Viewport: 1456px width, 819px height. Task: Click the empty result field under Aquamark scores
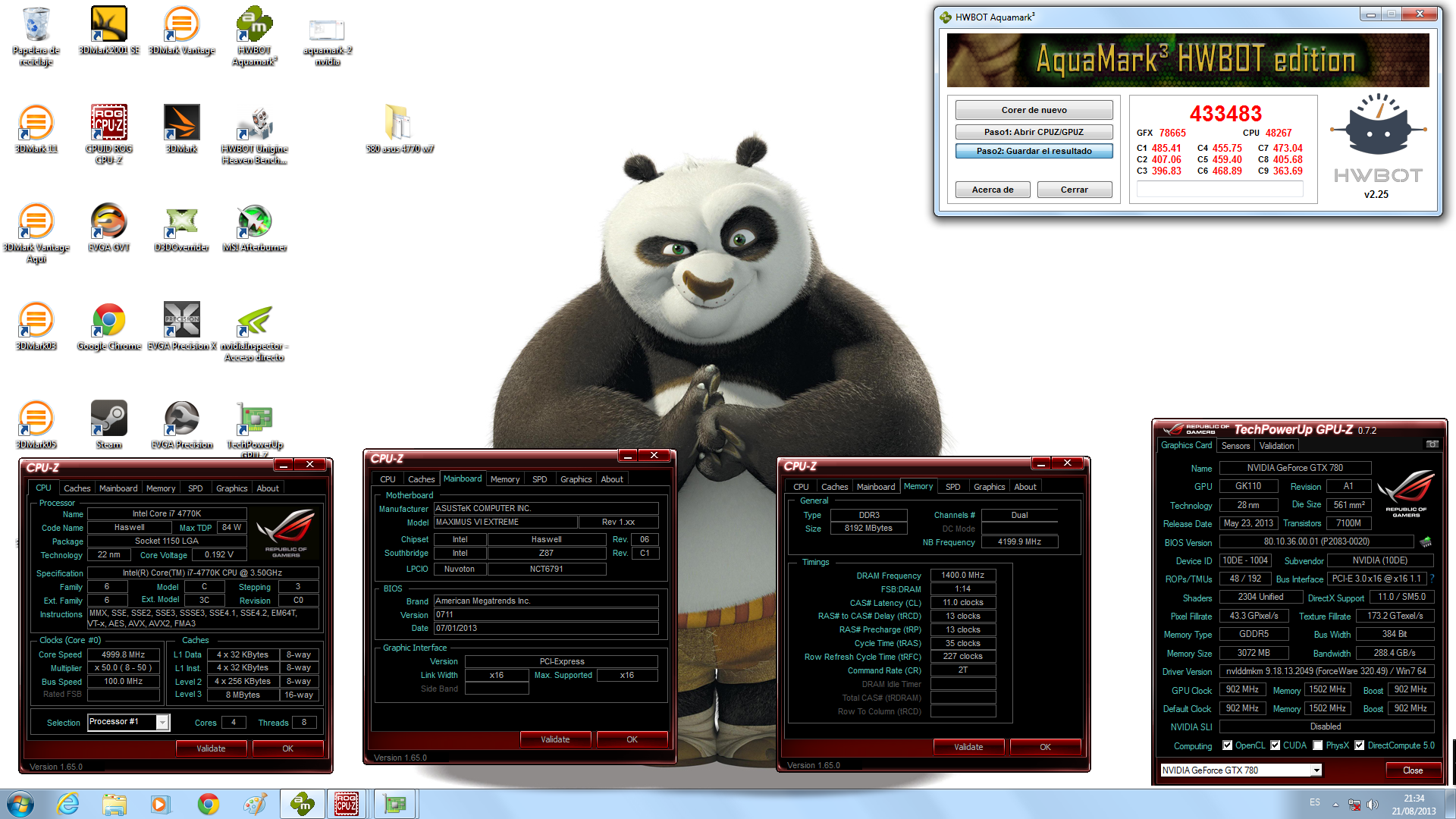click(x=1219, y=190)
